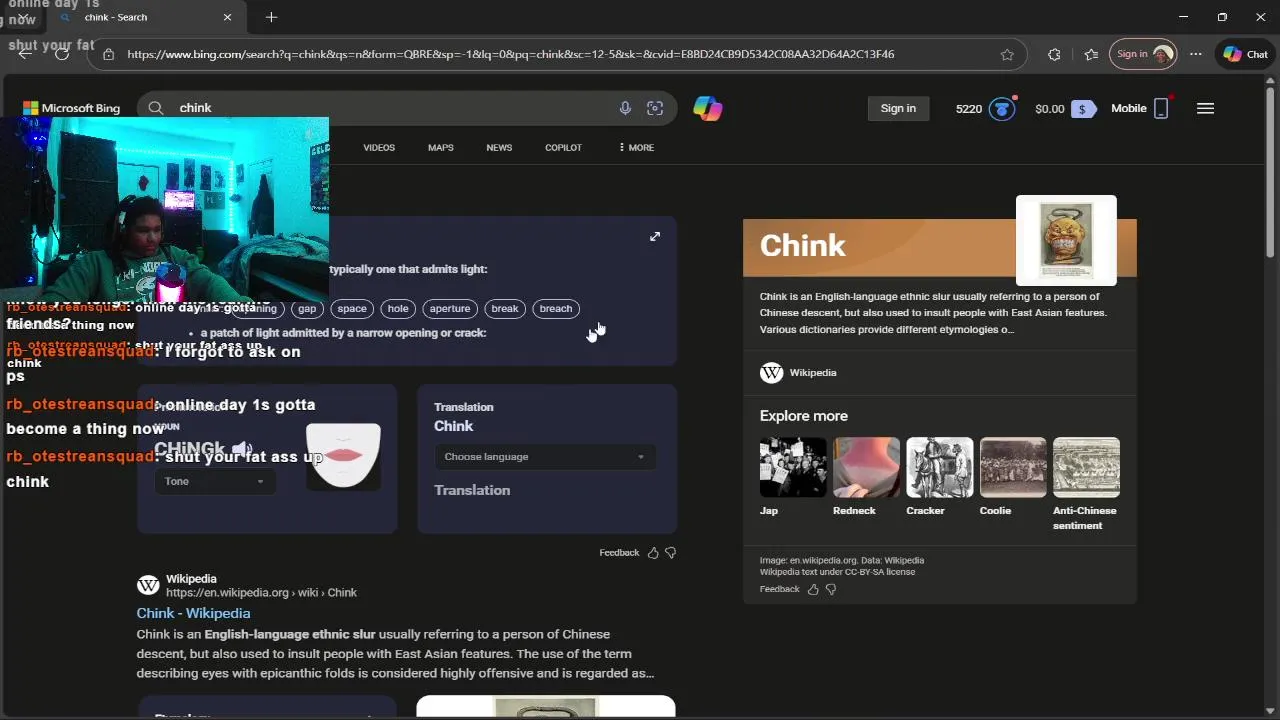Open the Bing hamburger menu
1280x720 pixels.
point(1205,108)
